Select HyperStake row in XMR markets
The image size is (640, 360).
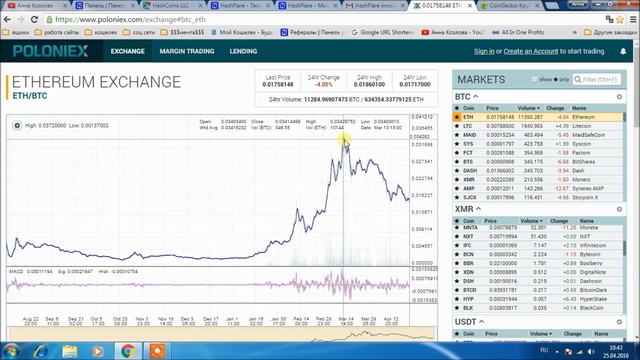pos(538,299)
